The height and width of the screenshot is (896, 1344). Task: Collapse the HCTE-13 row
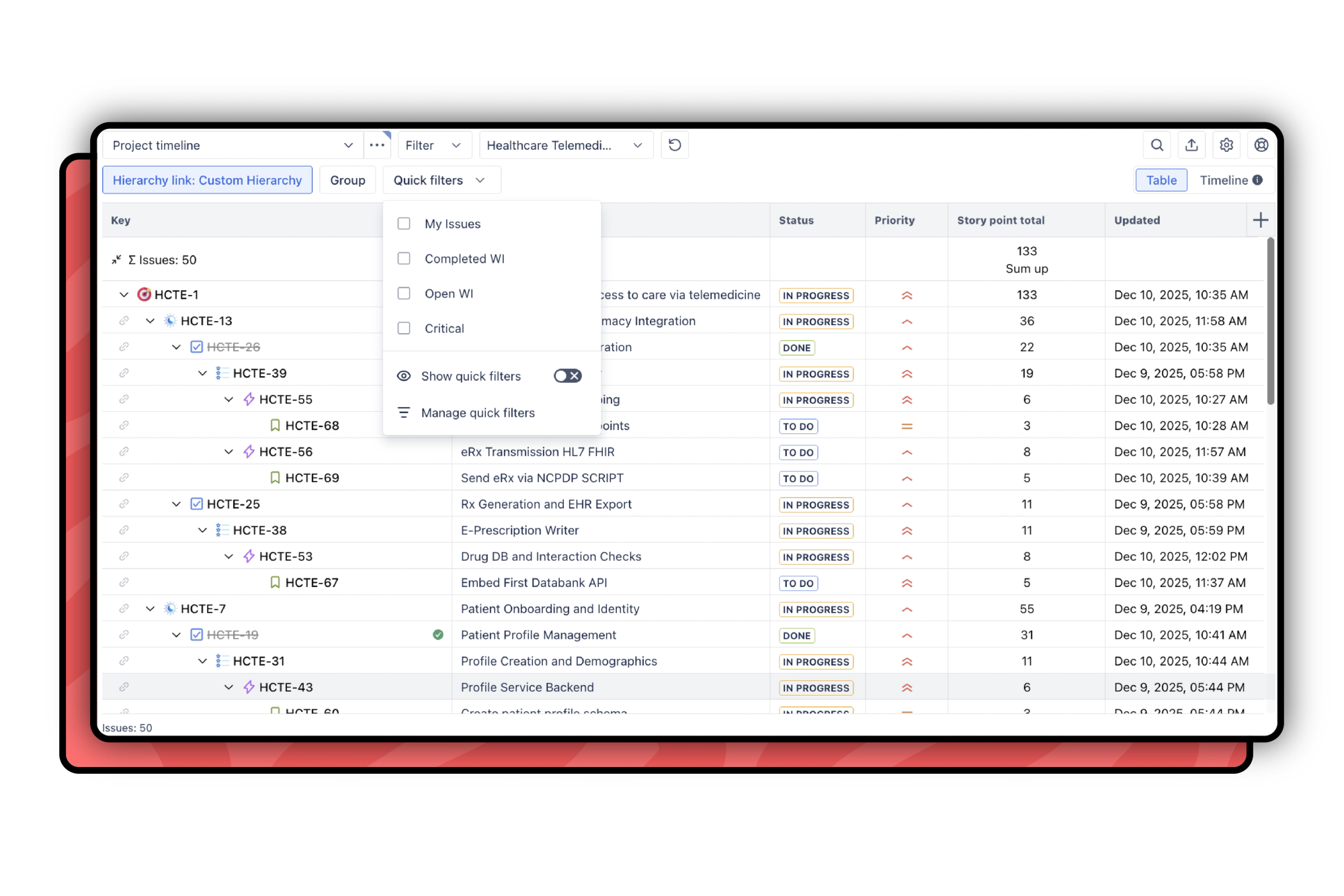pyautogui.click(x=150, y=321)
